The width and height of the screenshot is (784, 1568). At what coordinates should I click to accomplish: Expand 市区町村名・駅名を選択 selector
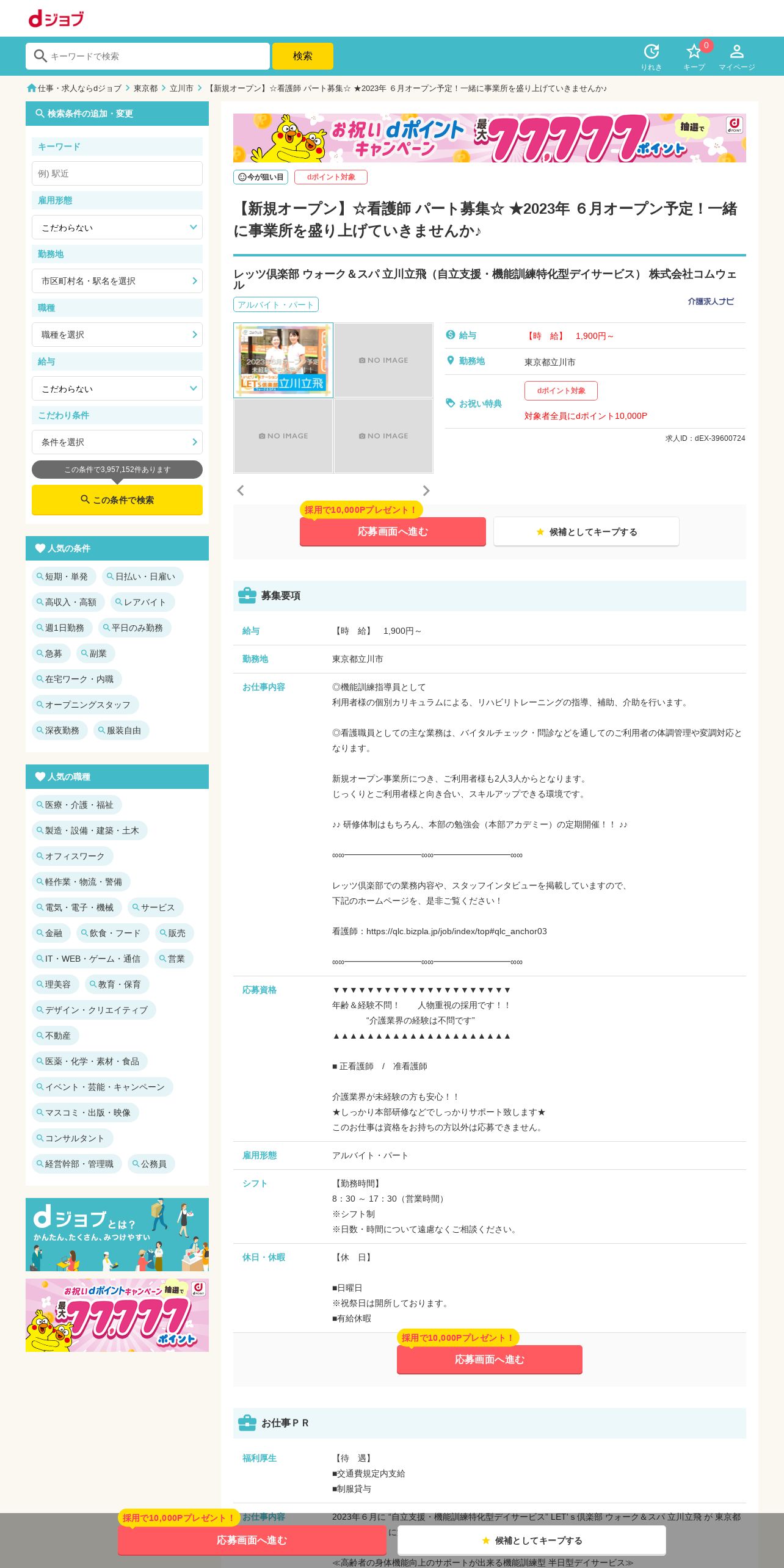117,281
